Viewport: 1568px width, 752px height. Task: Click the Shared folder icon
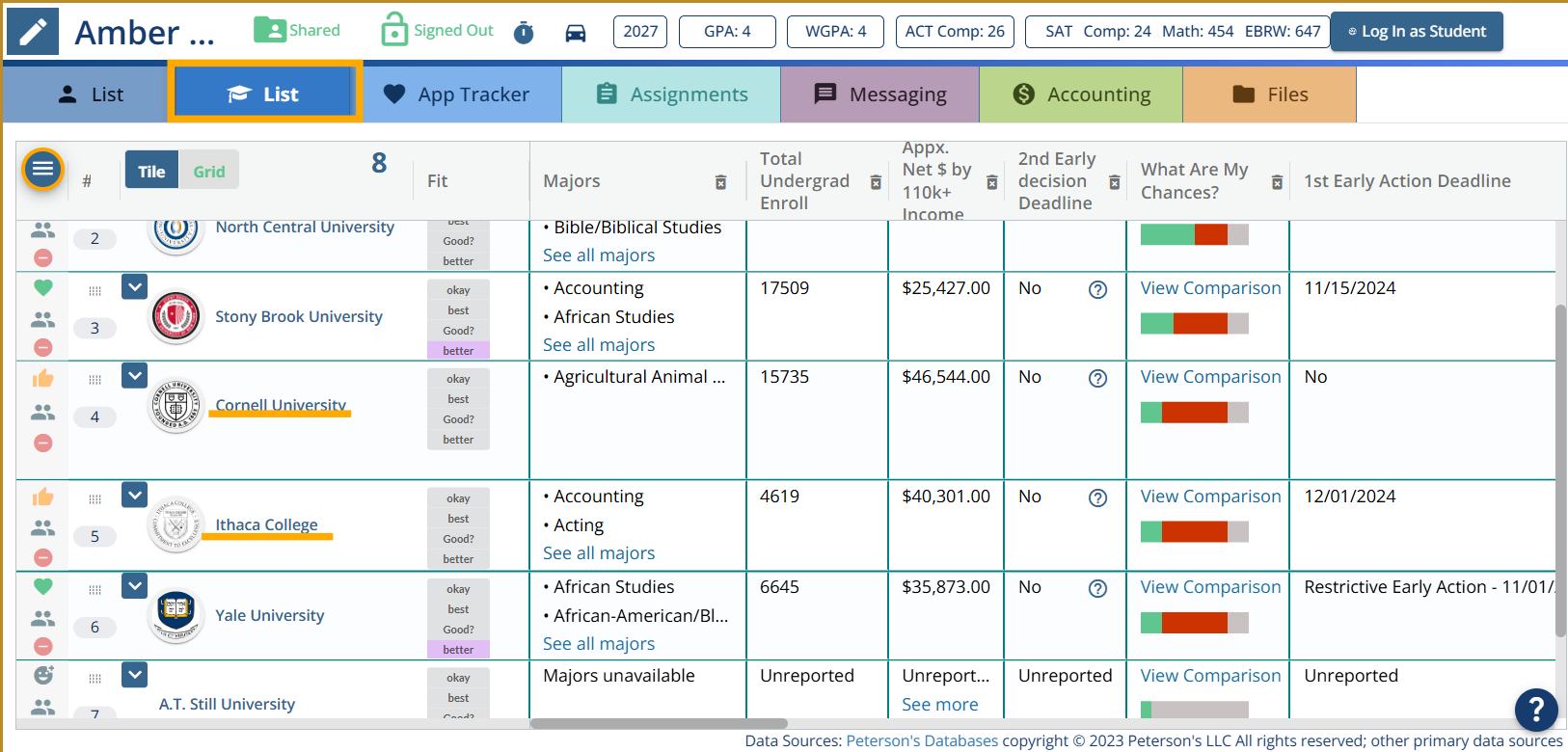tap(270, 30)
